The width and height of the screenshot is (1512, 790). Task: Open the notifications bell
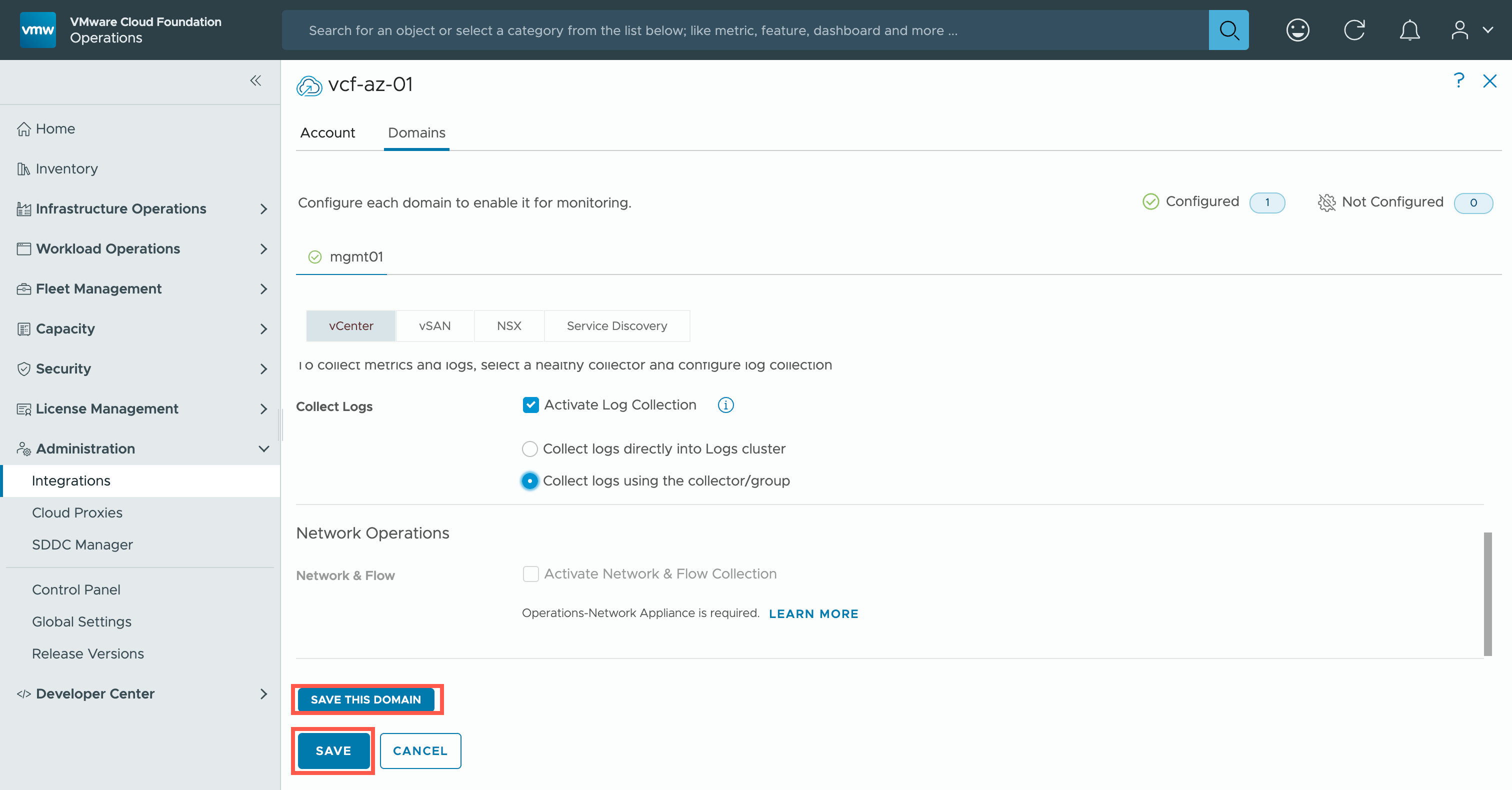pos(1409,30)
